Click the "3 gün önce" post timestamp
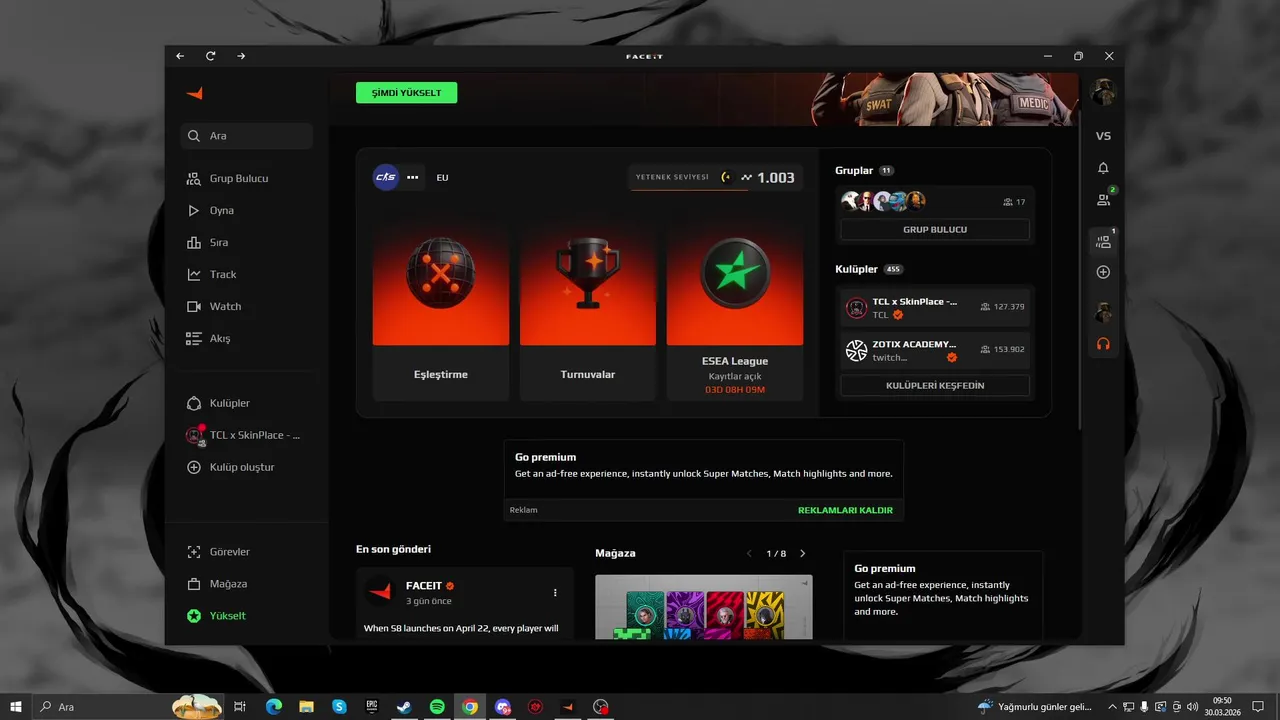1280x720 pixels. coord(429,601)
